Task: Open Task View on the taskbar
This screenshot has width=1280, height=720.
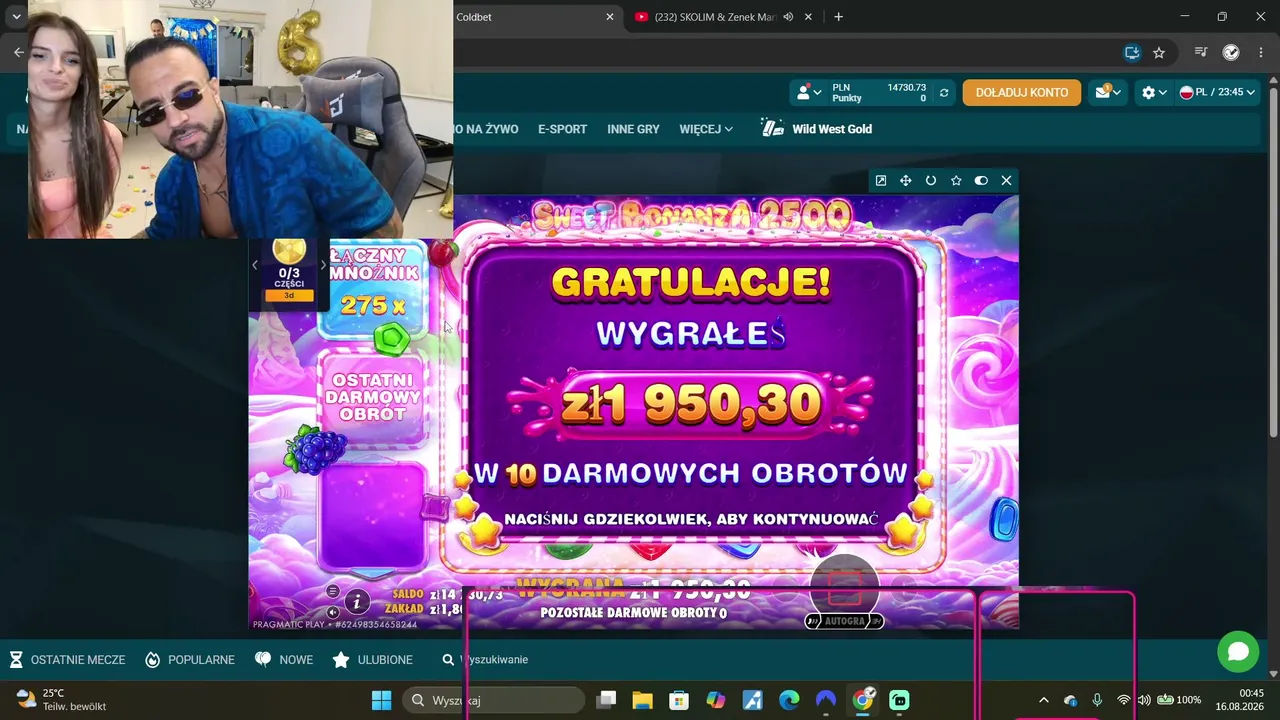Action: (x=606, y=700)
